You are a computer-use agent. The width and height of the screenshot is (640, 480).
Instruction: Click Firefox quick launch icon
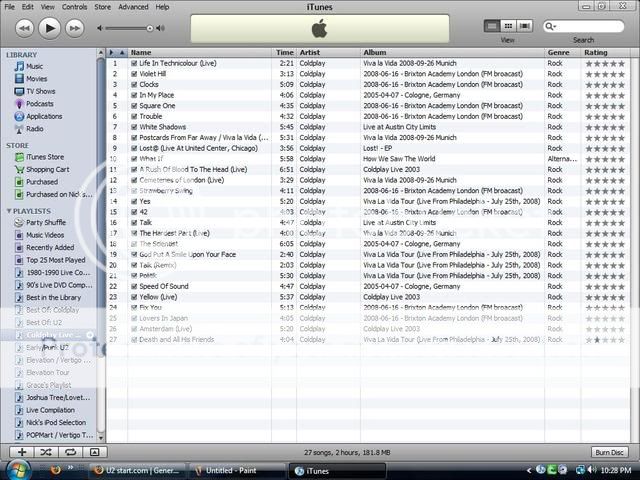[56, 470]
